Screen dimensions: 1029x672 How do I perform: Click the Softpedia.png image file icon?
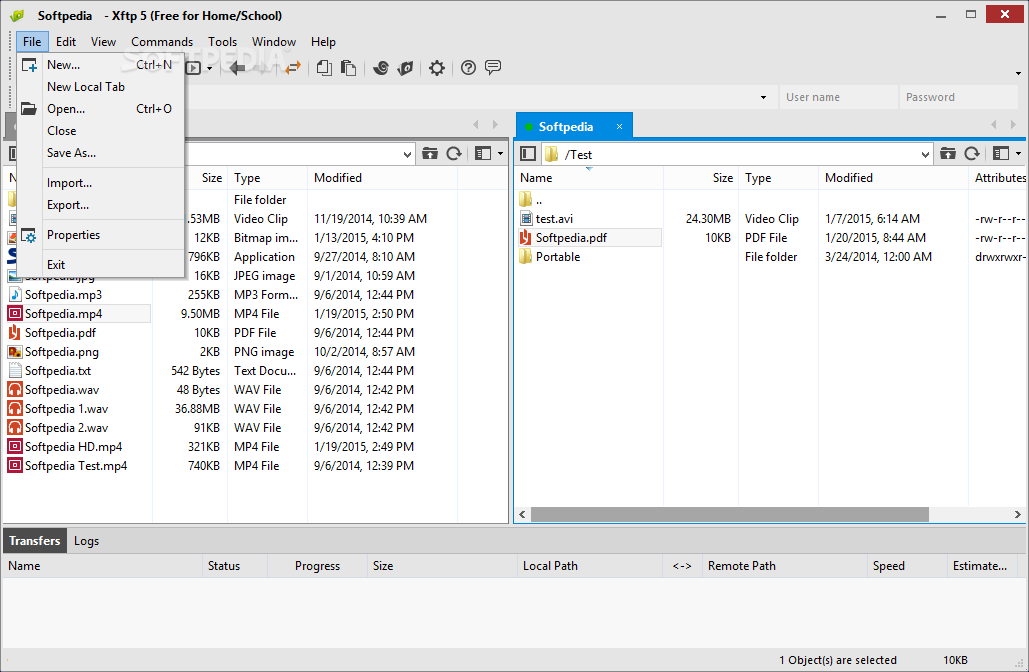14,352
